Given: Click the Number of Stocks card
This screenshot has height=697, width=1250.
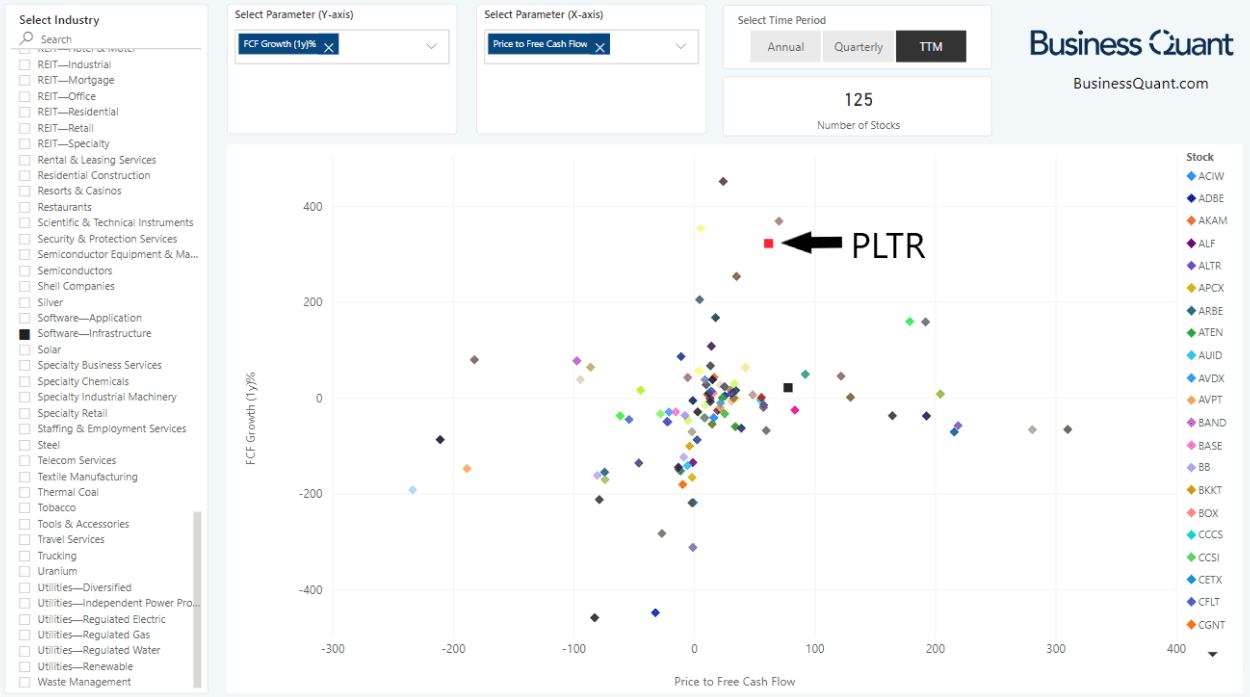Looking at the screenshot, I should [858, 106].
